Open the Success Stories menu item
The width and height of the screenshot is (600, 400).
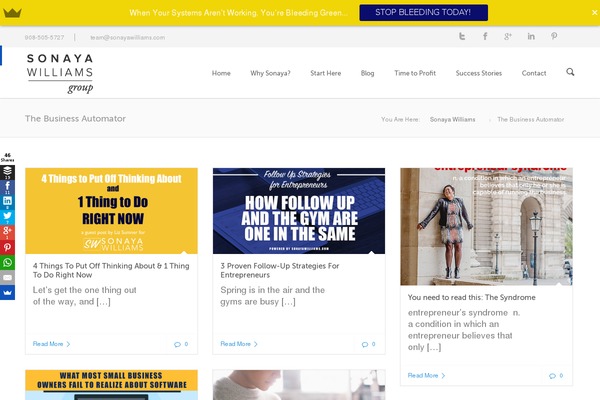click(x=479, y=73)
